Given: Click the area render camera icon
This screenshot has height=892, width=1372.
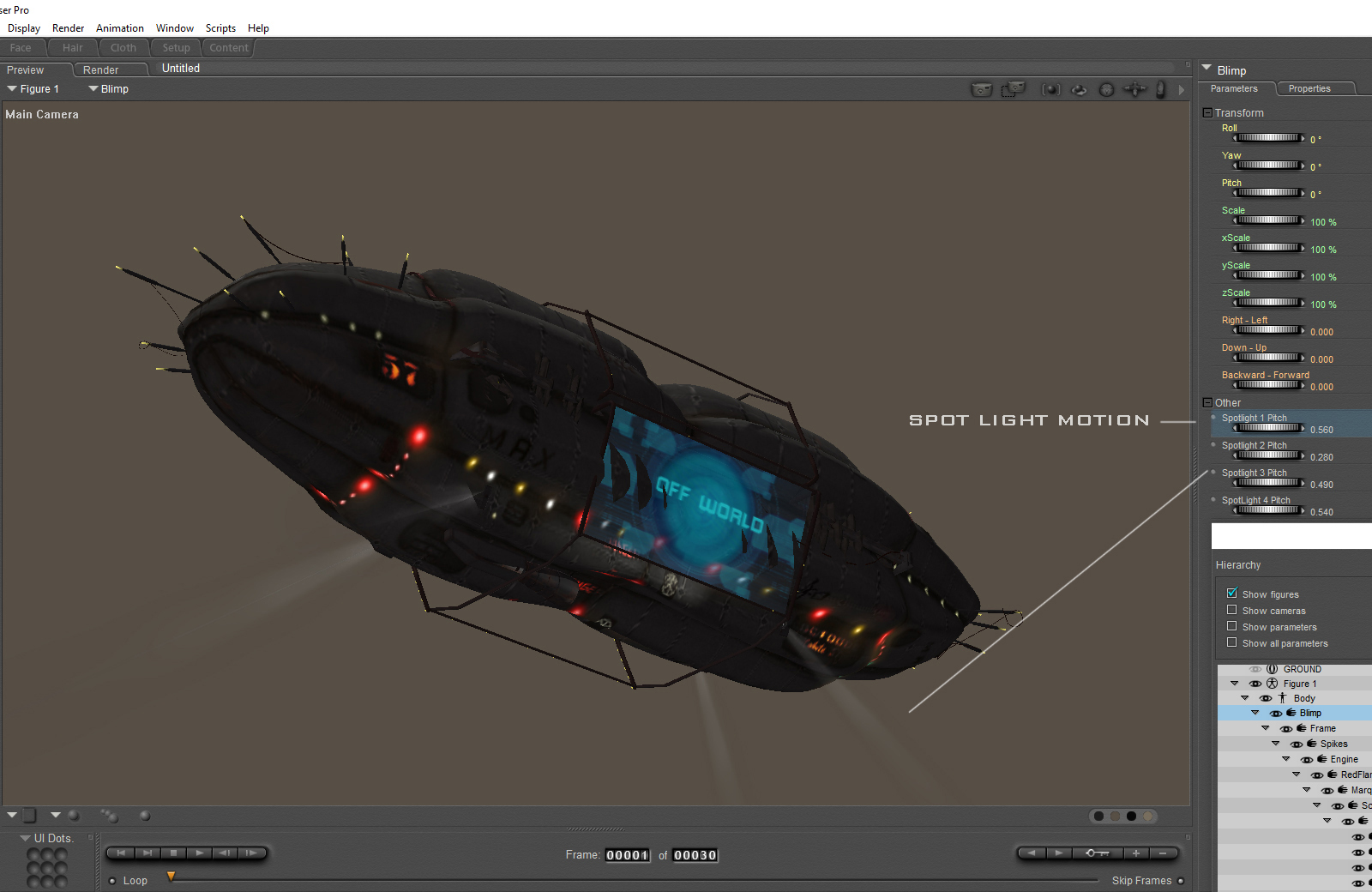Looking at the screenshot, I should coord(1013,89).
